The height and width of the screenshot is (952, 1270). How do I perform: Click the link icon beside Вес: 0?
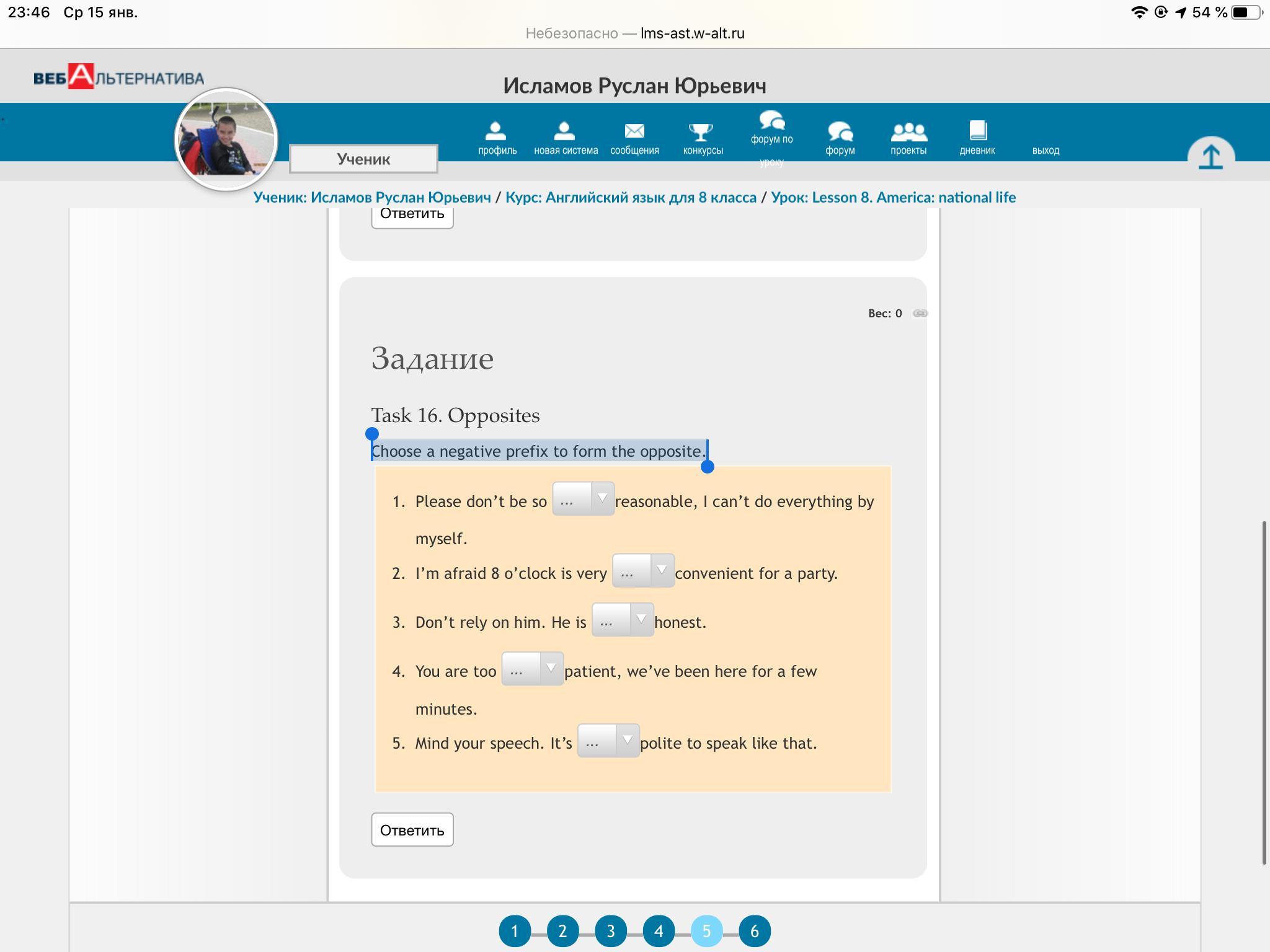tap(920, 313)
